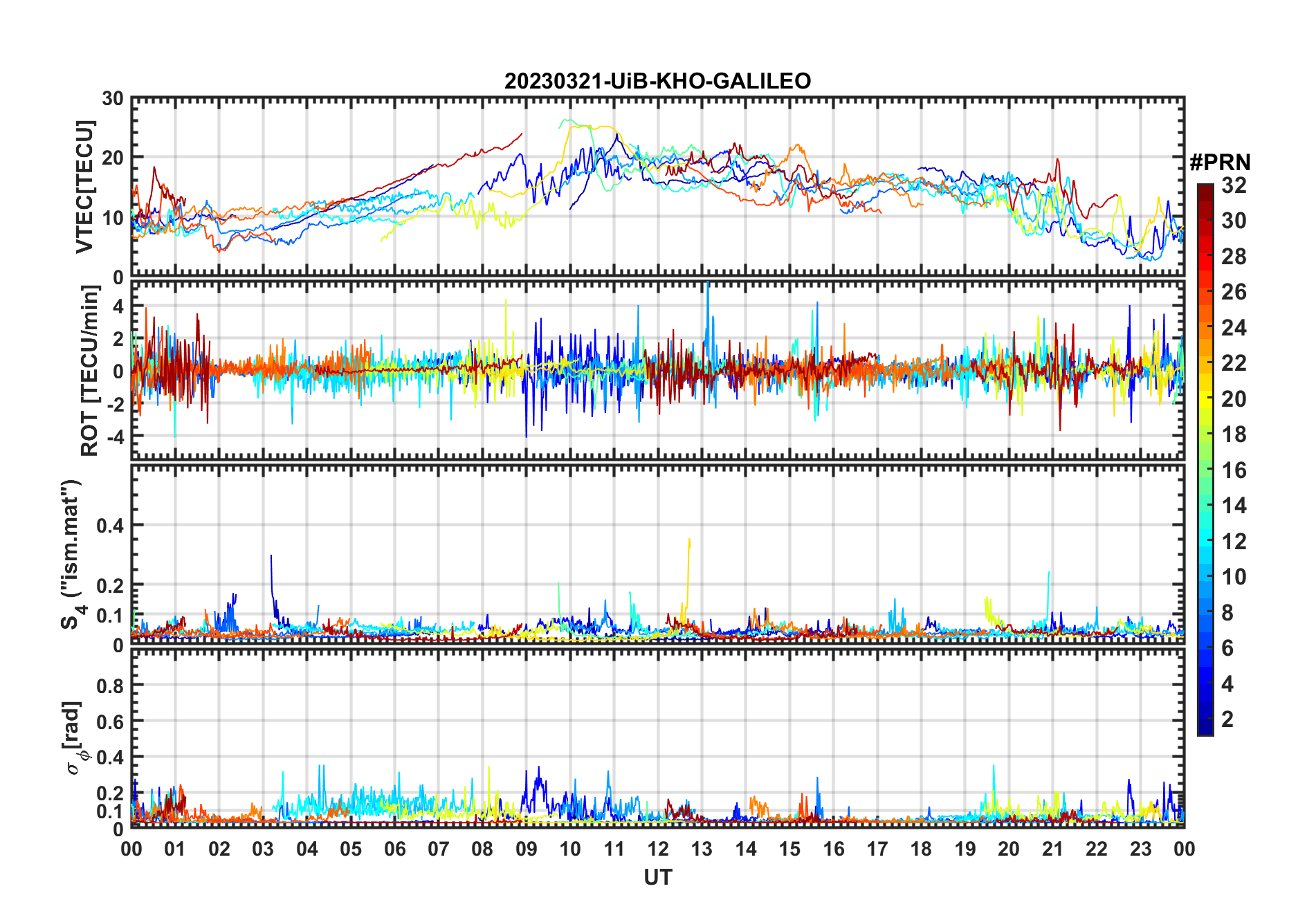The image size is (1316, 920).
Task: Click hour label 03 on the UT axis
Action: 263,849
